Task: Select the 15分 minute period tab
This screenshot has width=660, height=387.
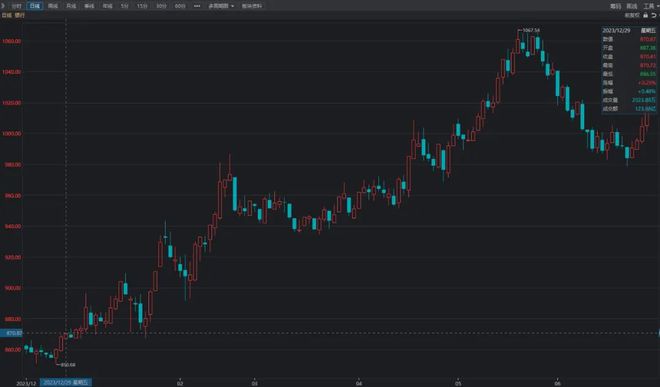Action: click(142, 6)
